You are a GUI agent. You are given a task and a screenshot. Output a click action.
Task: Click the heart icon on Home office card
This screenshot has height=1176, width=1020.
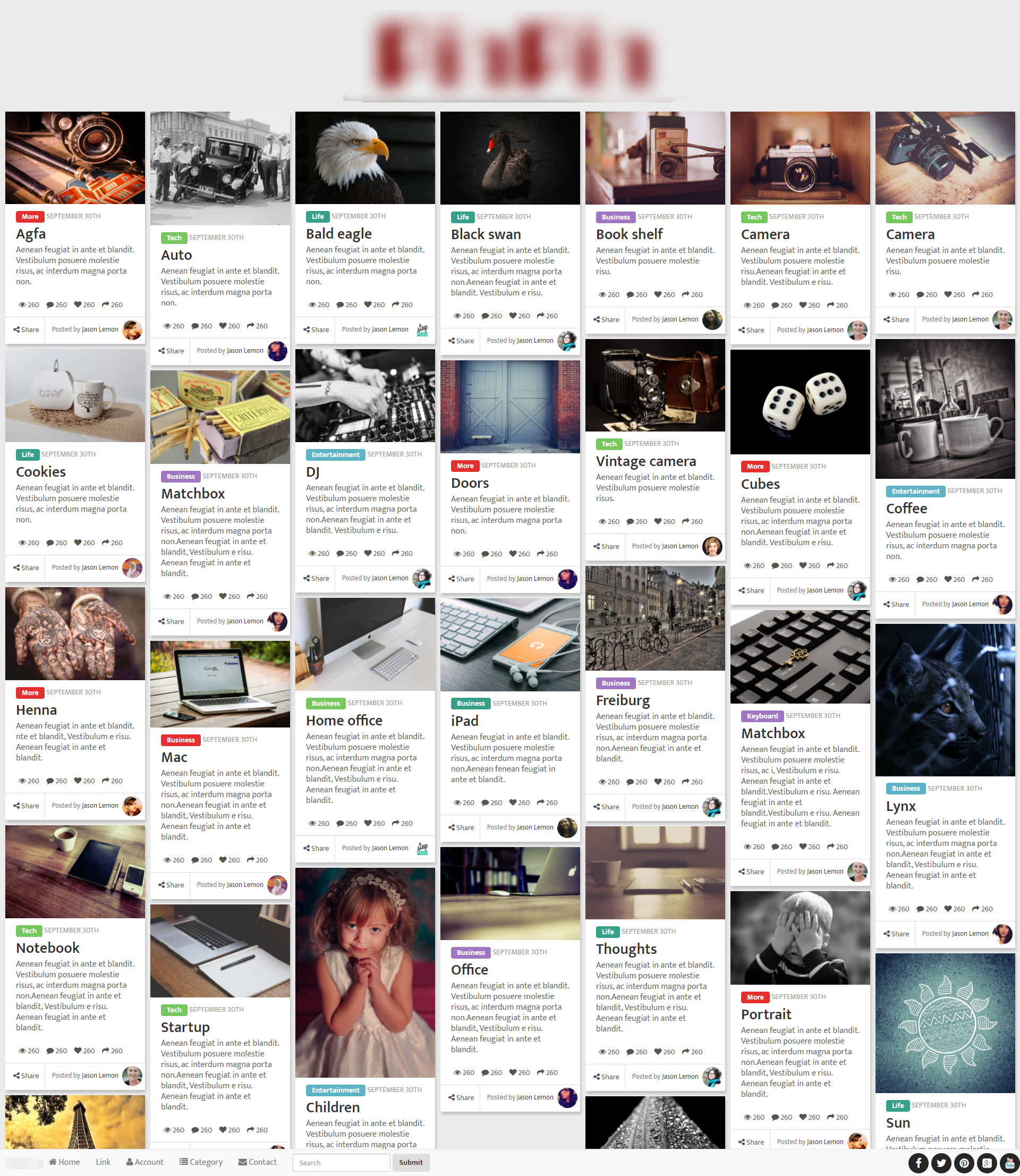pos(368,823)
